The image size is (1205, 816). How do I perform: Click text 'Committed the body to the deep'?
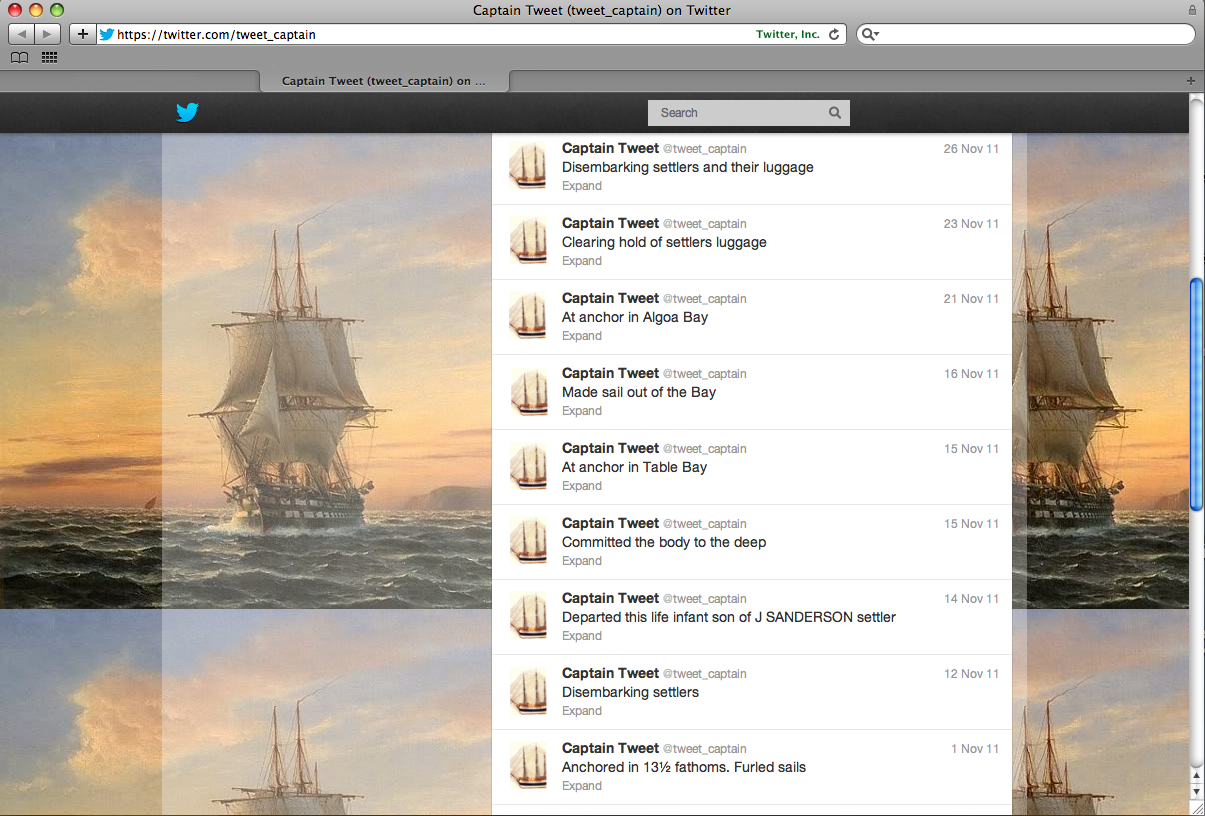coord(664,542)
